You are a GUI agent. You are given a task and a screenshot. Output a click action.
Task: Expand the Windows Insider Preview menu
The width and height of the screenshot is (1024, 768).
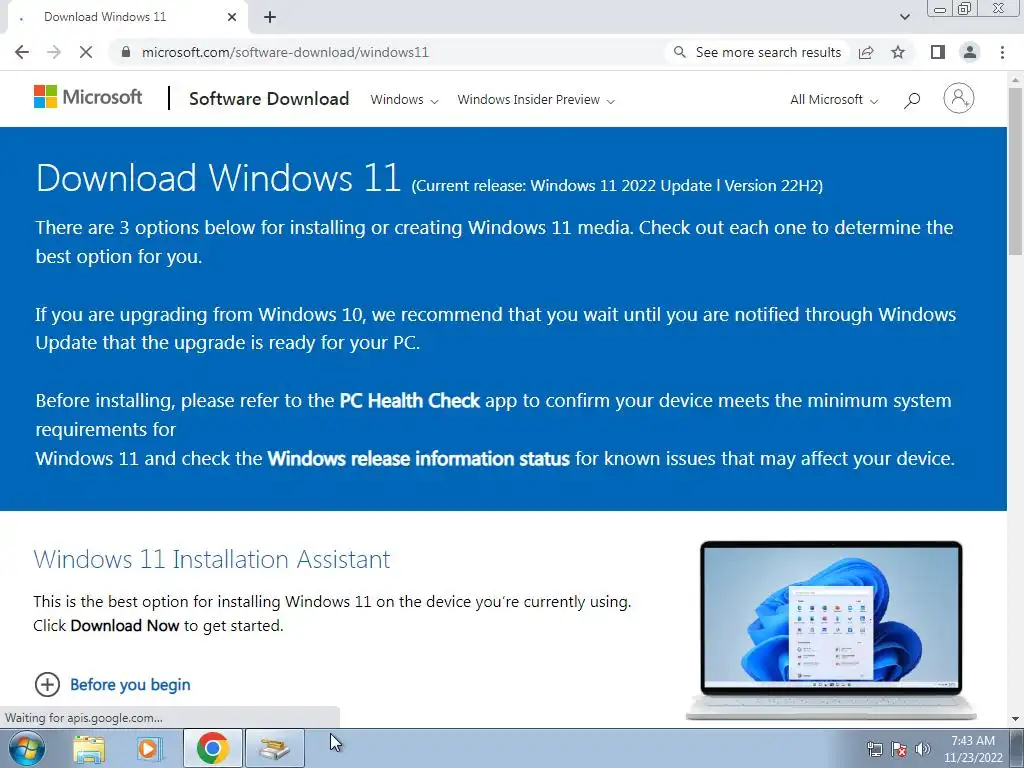(x=536, y=100)
